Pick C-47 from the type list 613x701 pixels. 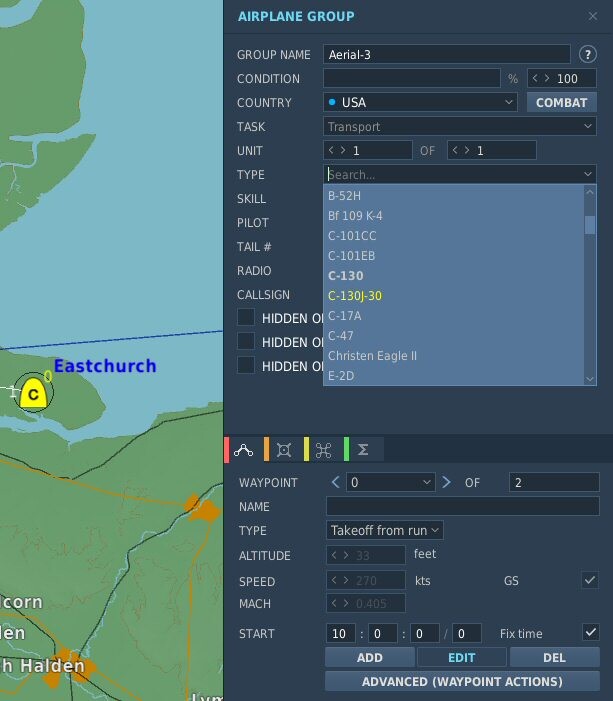tap(453, 336)
